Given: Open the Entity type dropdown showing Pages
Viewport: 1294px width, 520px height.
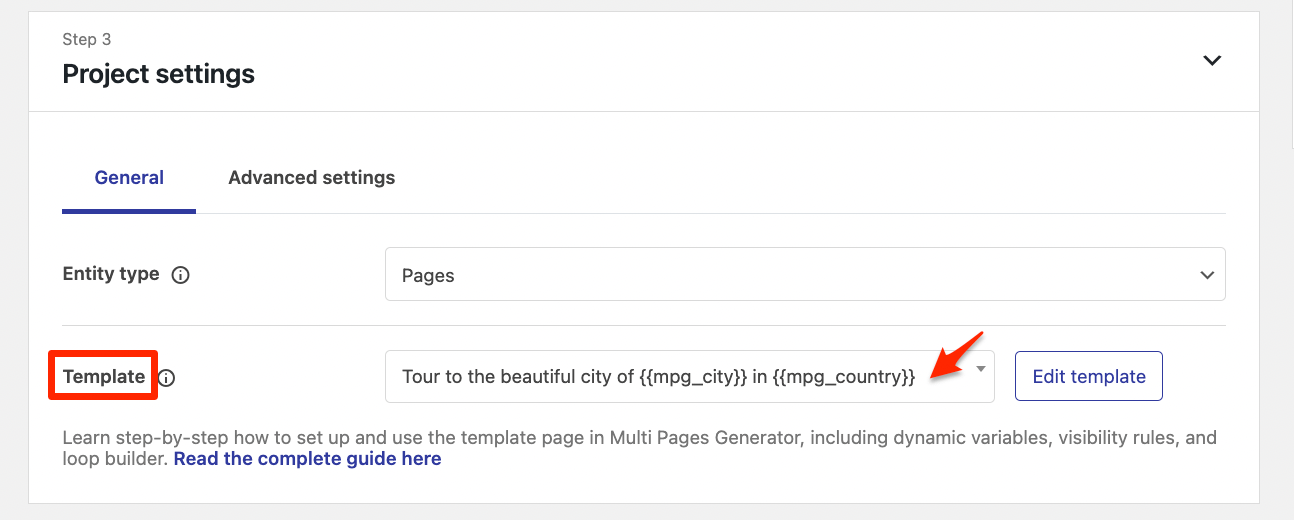Looking at the screenshot, I should point(804,275).
